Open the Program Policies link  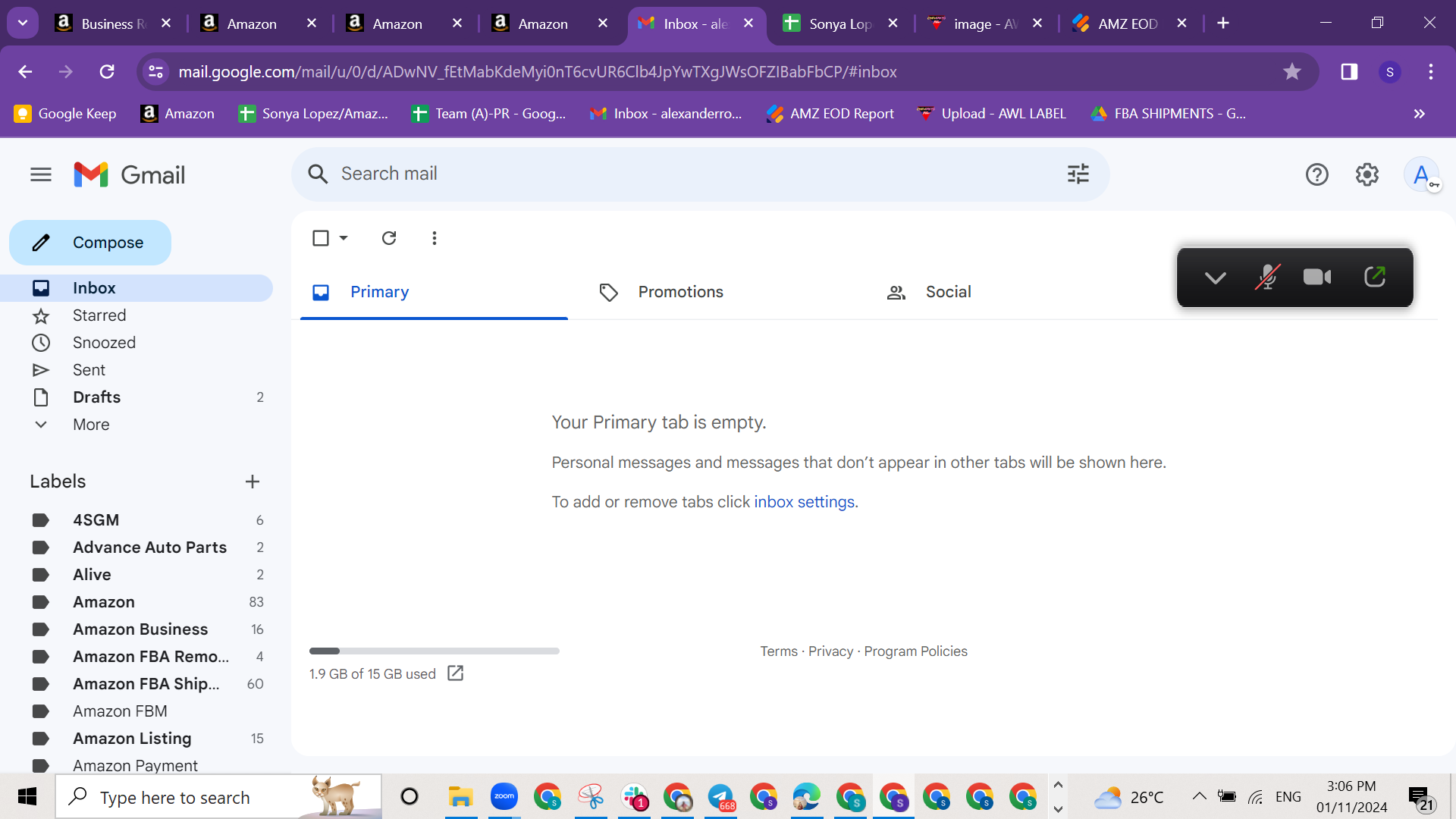click(x=915, y=651)
